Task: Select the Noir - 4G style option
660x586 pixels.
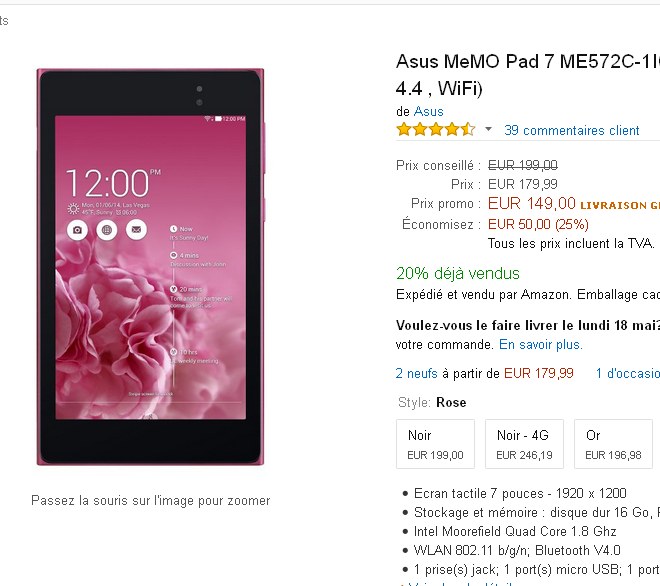Action: pos(524,444)
